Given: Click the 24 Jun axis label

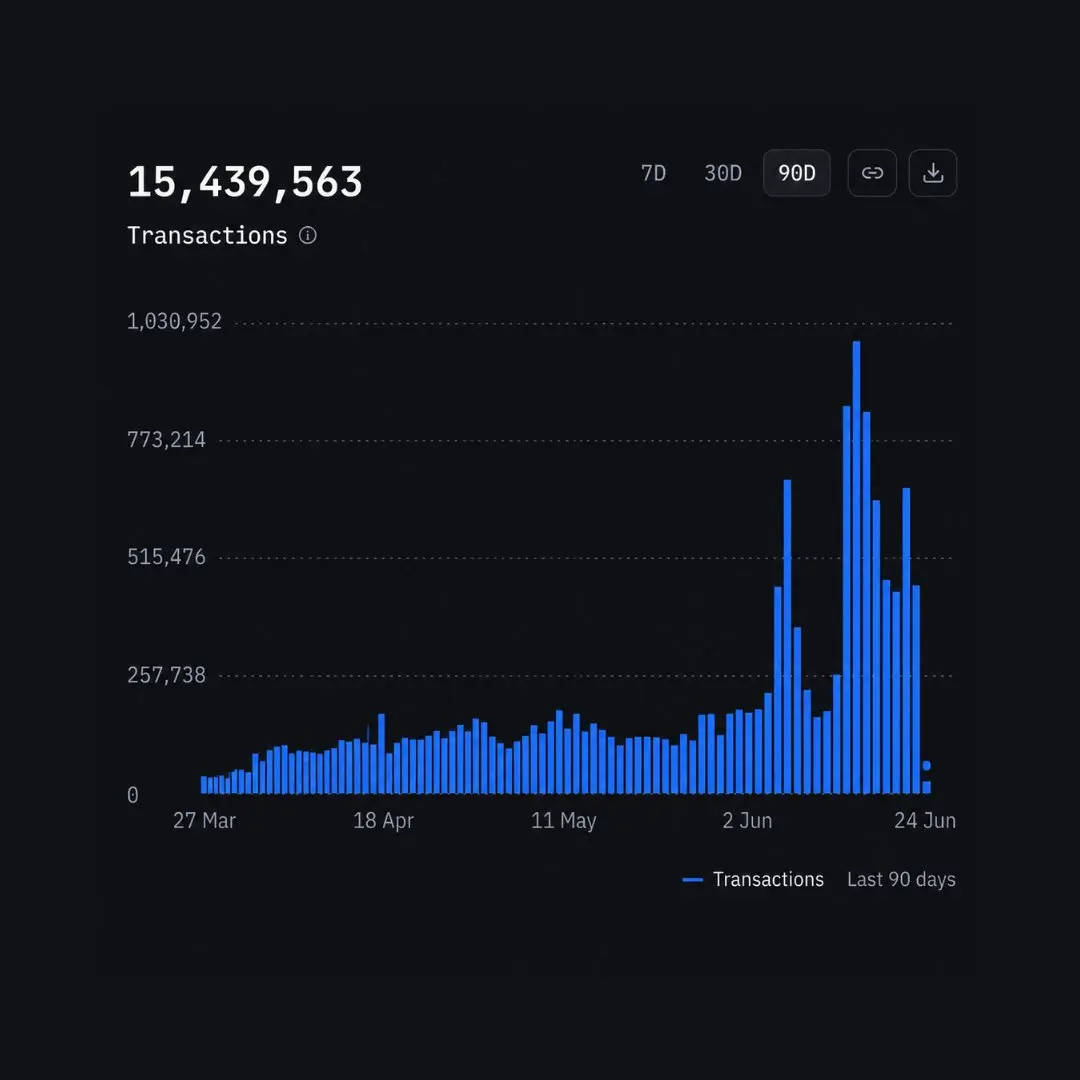Looking at the screenshot, I should 925,820.
